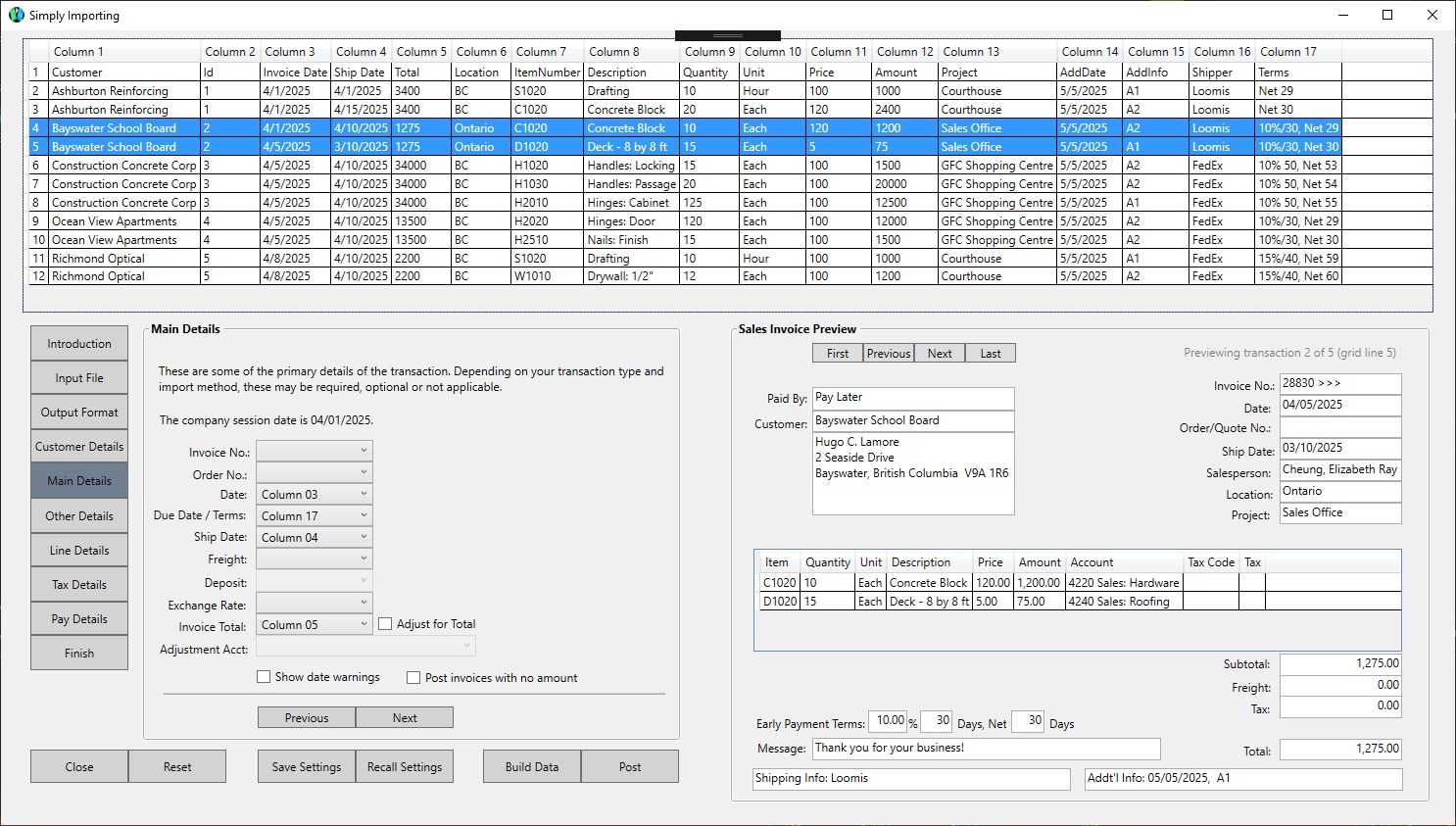Open the Due Date / Terms dropdown

click(315, 516)
